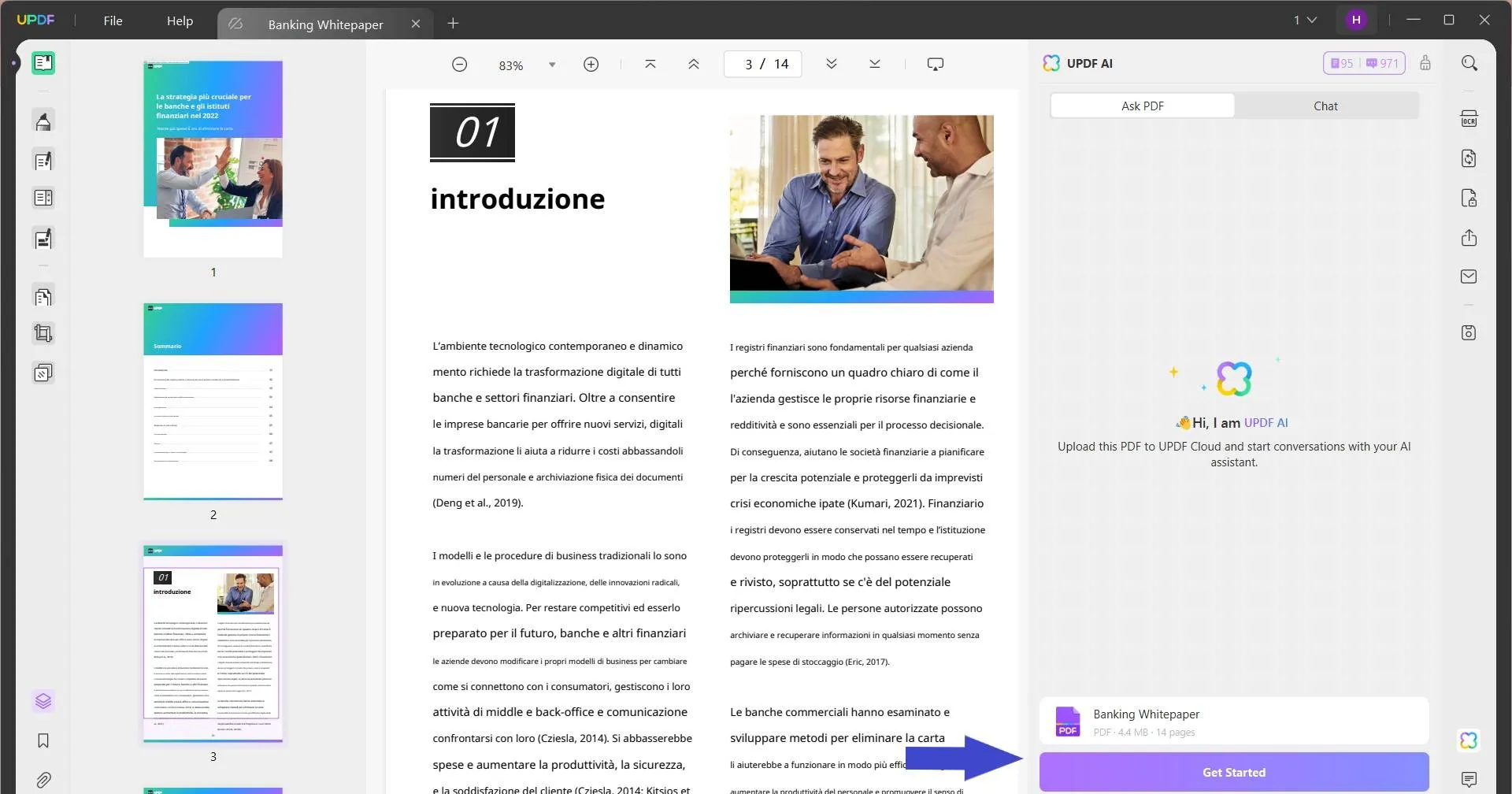Select the Crop pages tool
Image resolution: width=1512 pixels, height=794 pixels.
point(43,332)
